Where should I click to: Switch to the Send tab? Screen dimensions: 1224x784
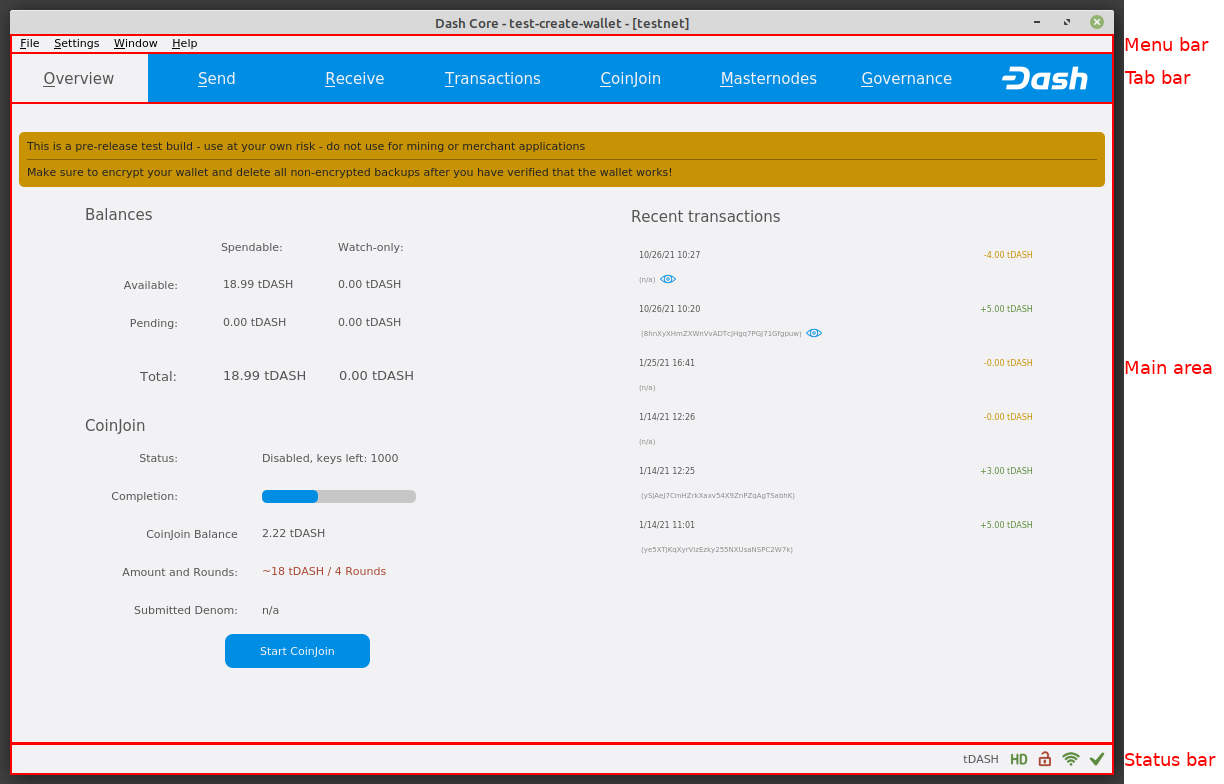[216, 78]
